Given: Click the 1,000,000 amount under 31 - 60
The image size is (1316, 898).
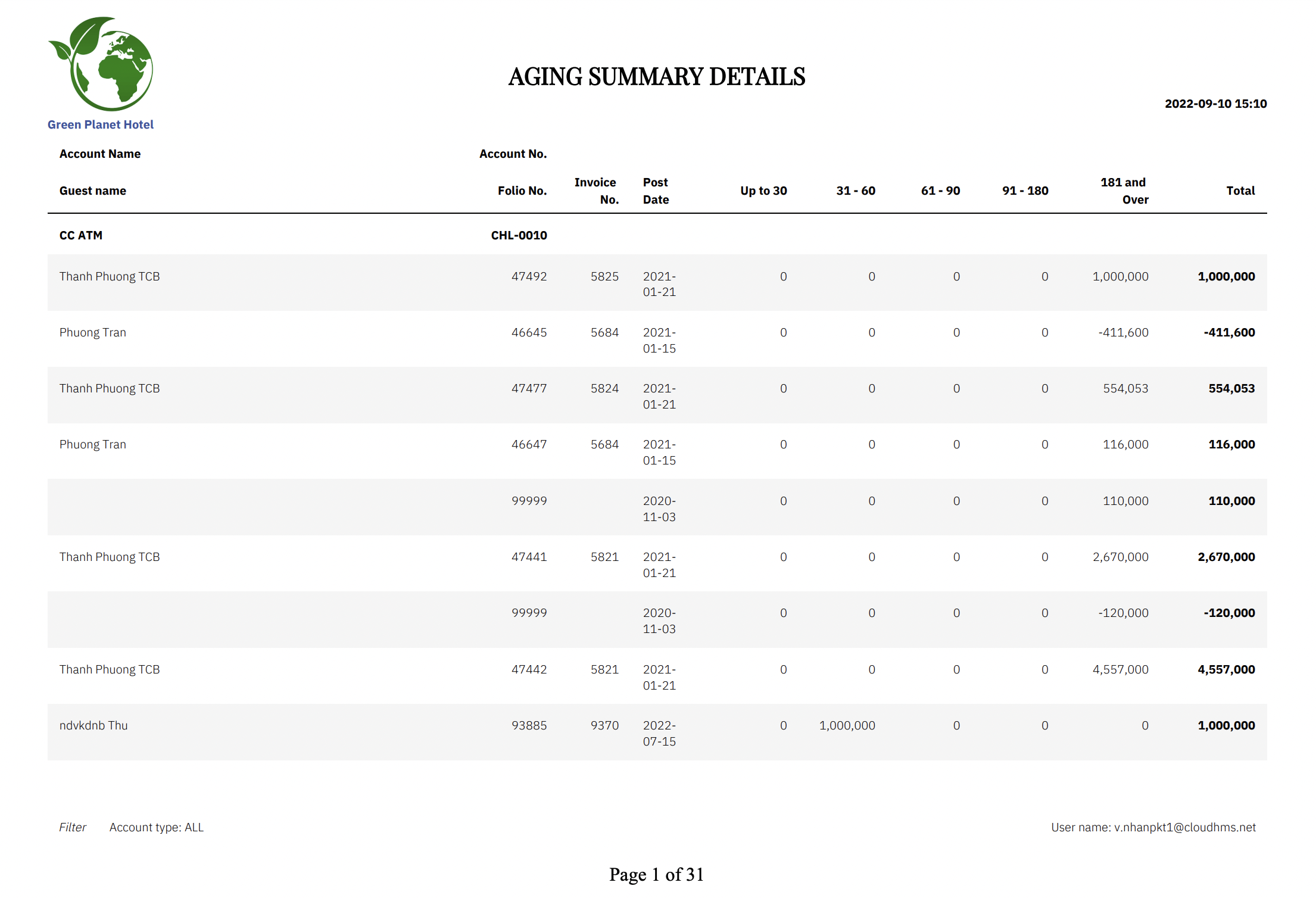Looking at the screenshot, I should [847, 725].
